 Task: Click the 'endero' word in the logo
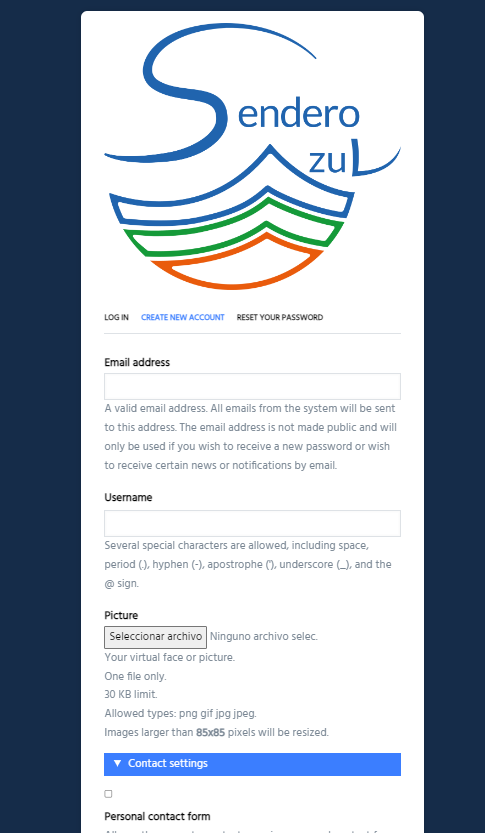299,114
